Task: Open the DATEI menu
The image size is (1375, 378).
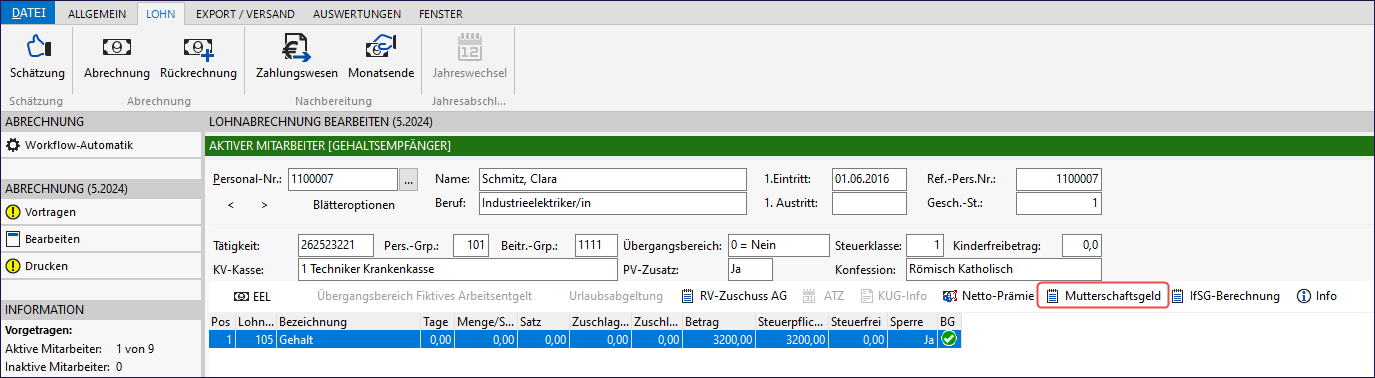Action: [28, 14]
